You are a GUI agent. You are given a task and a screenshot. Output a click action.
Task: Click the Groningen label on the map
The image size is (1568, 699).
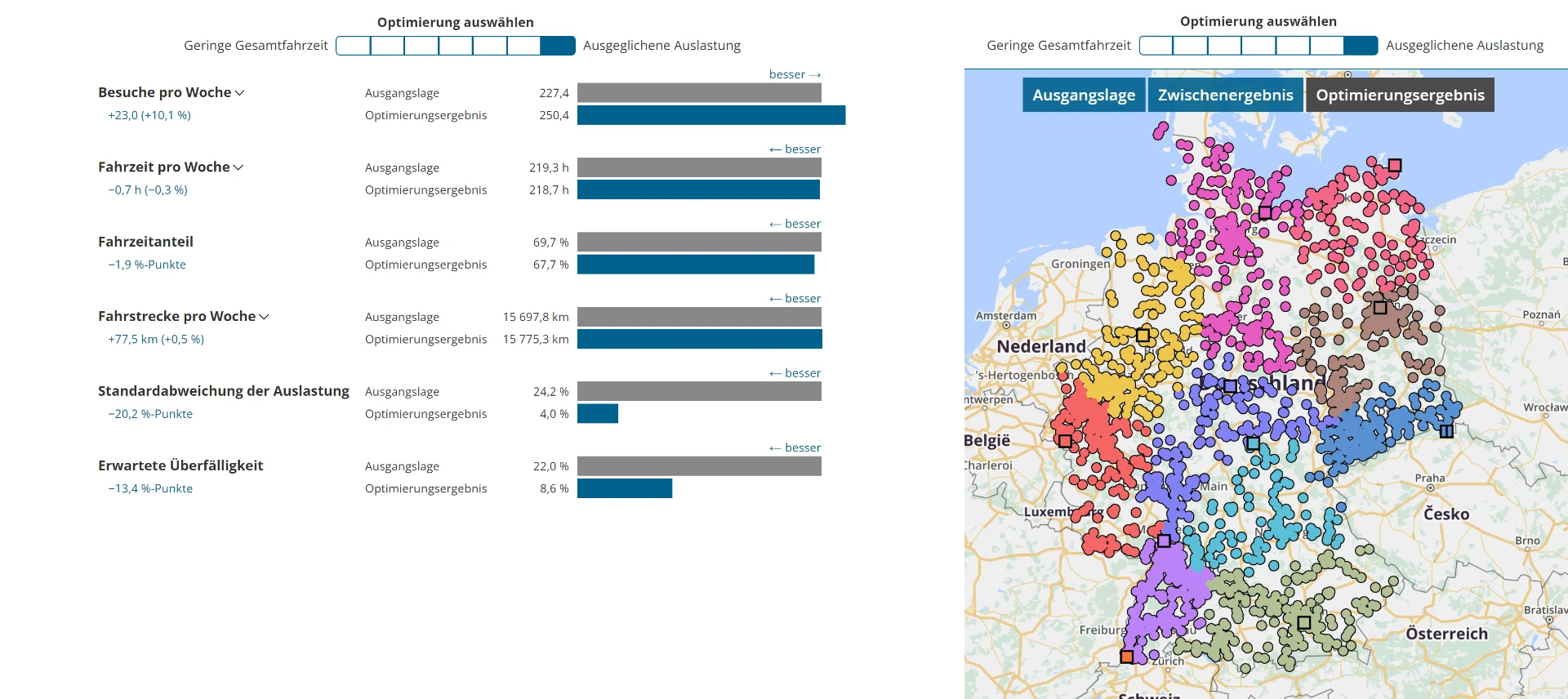(x=1080, y=264)
